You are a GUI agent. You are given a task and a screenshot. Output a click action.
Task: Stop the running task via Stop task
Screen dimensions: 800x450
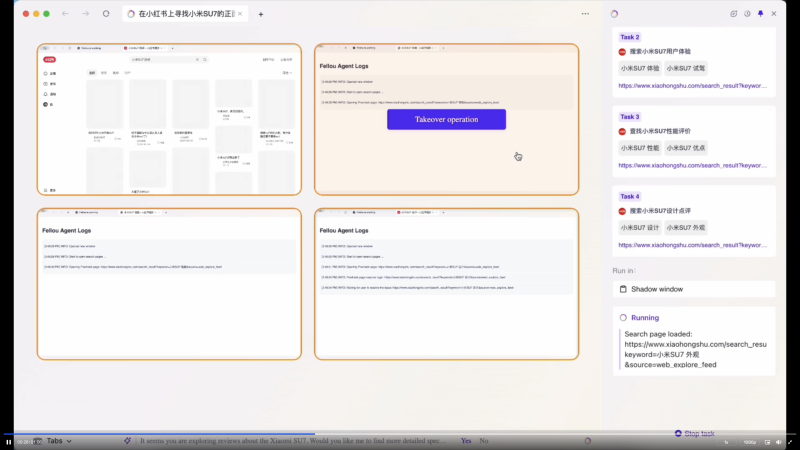point(694,434)
